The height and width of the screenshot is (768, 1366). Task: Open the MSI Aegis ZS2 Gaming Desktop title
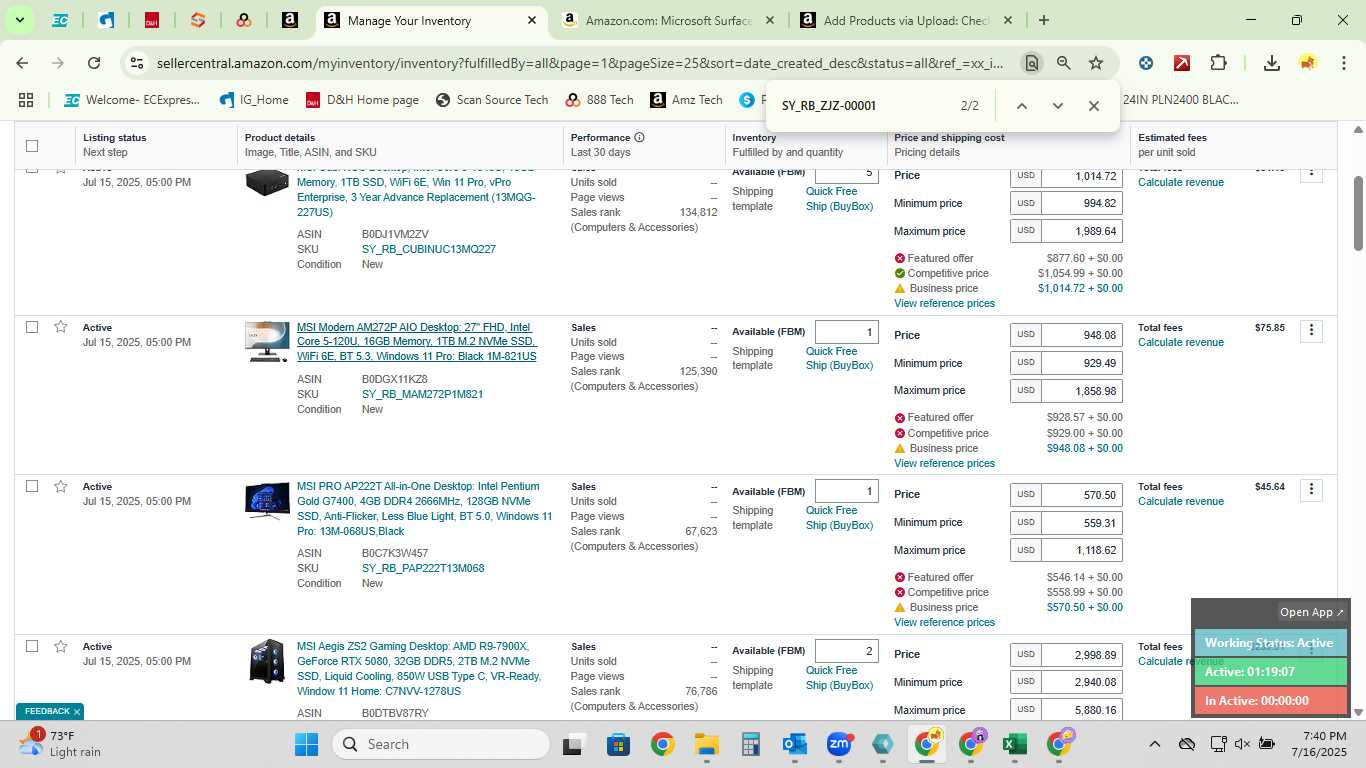pyautogui.click(x=419, y=669)
